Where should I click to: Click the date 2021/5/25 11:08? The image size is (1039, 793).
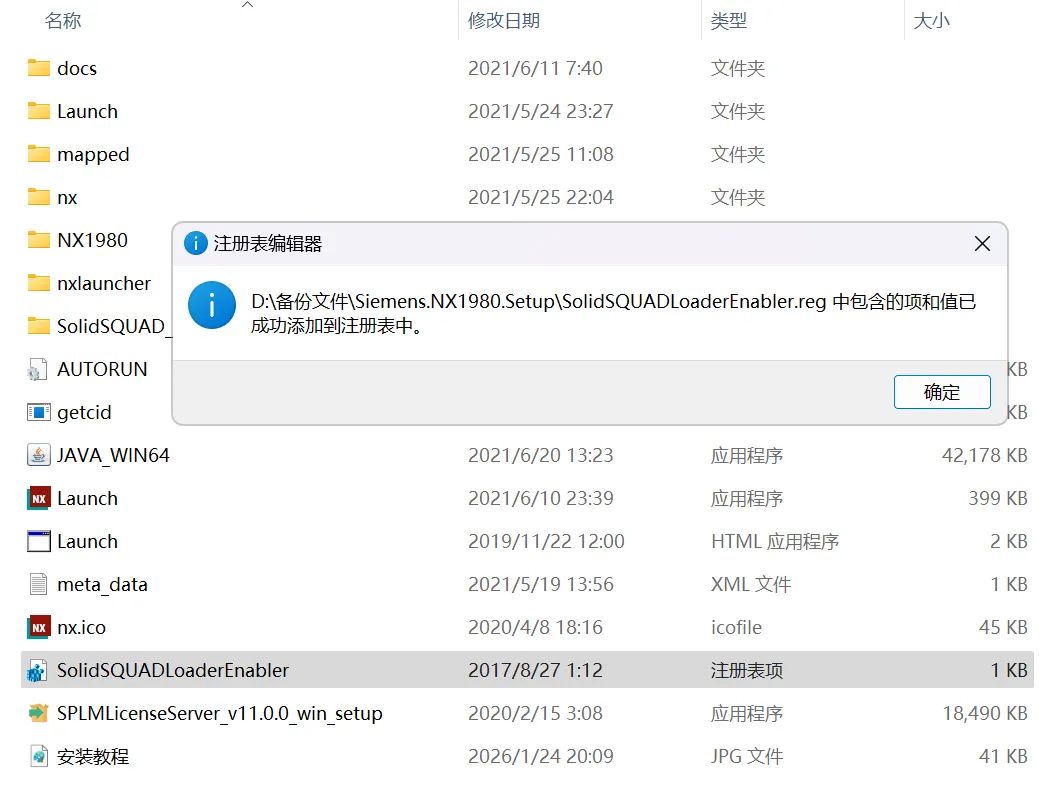541,154
